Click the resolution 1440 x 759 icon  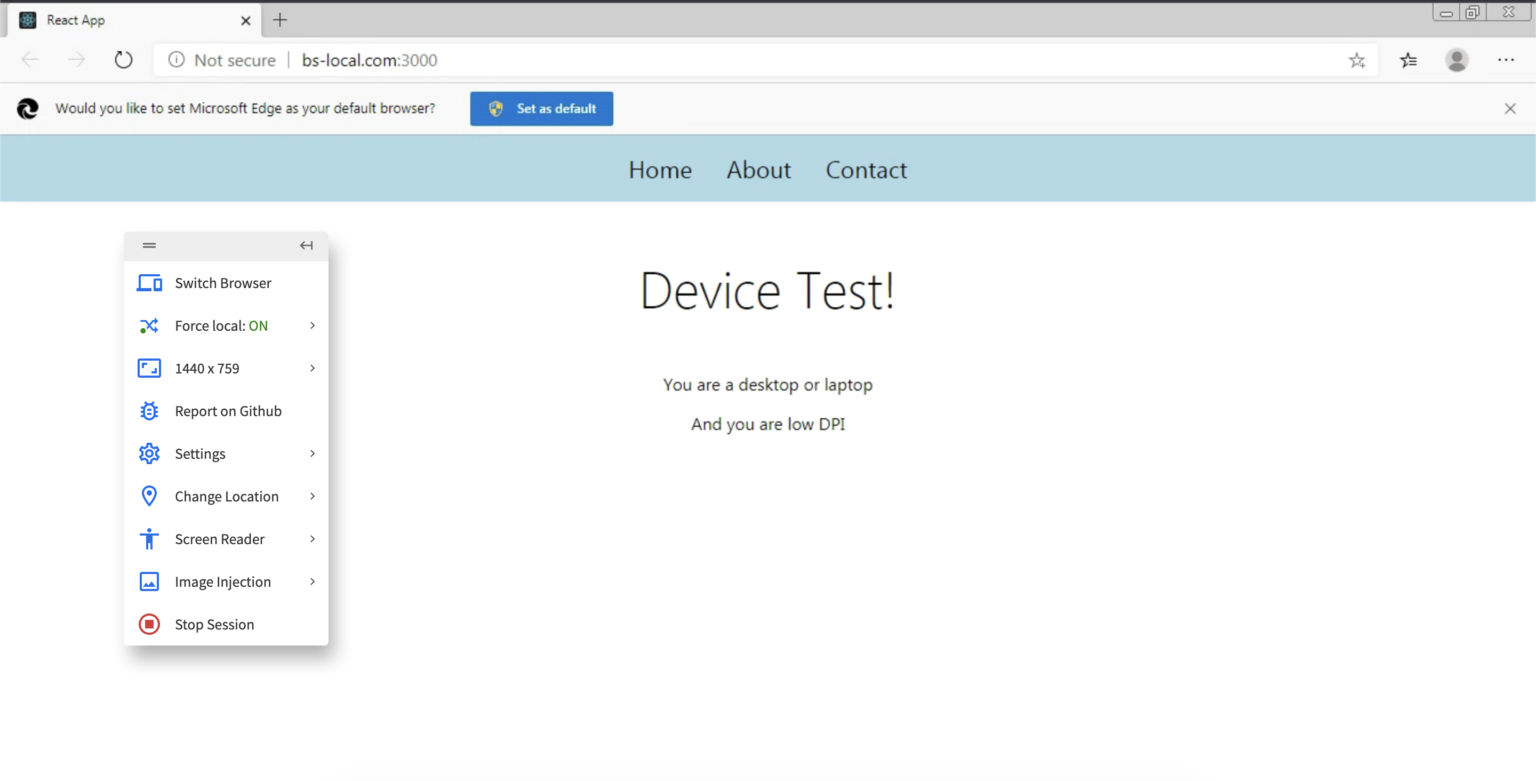[149, 368]
